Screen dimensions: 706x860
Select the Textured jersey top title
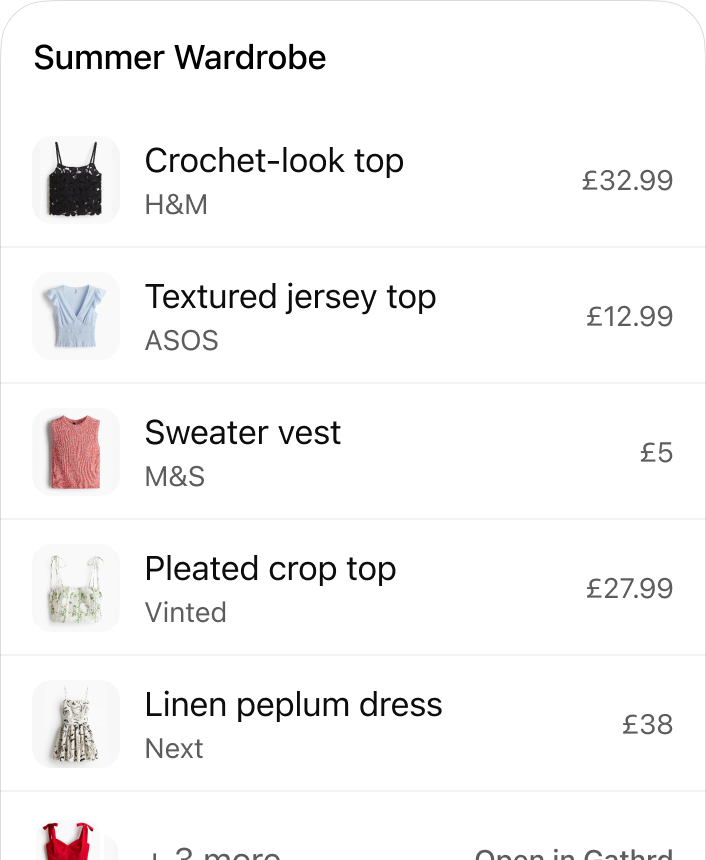pyautogui.click(x=290, y=297)
